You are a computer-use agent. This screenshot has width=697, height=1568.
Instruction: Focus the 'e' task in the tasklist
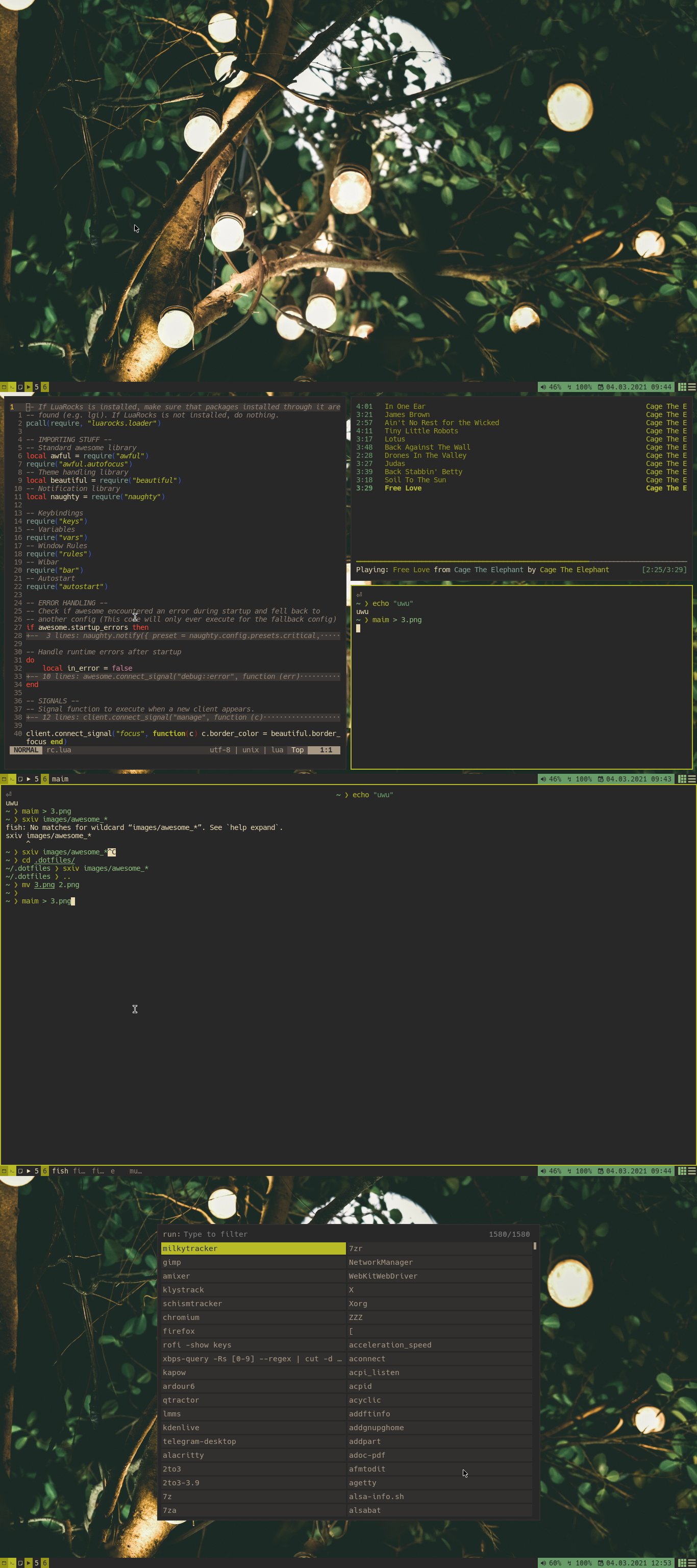(x=113, y=1171)
